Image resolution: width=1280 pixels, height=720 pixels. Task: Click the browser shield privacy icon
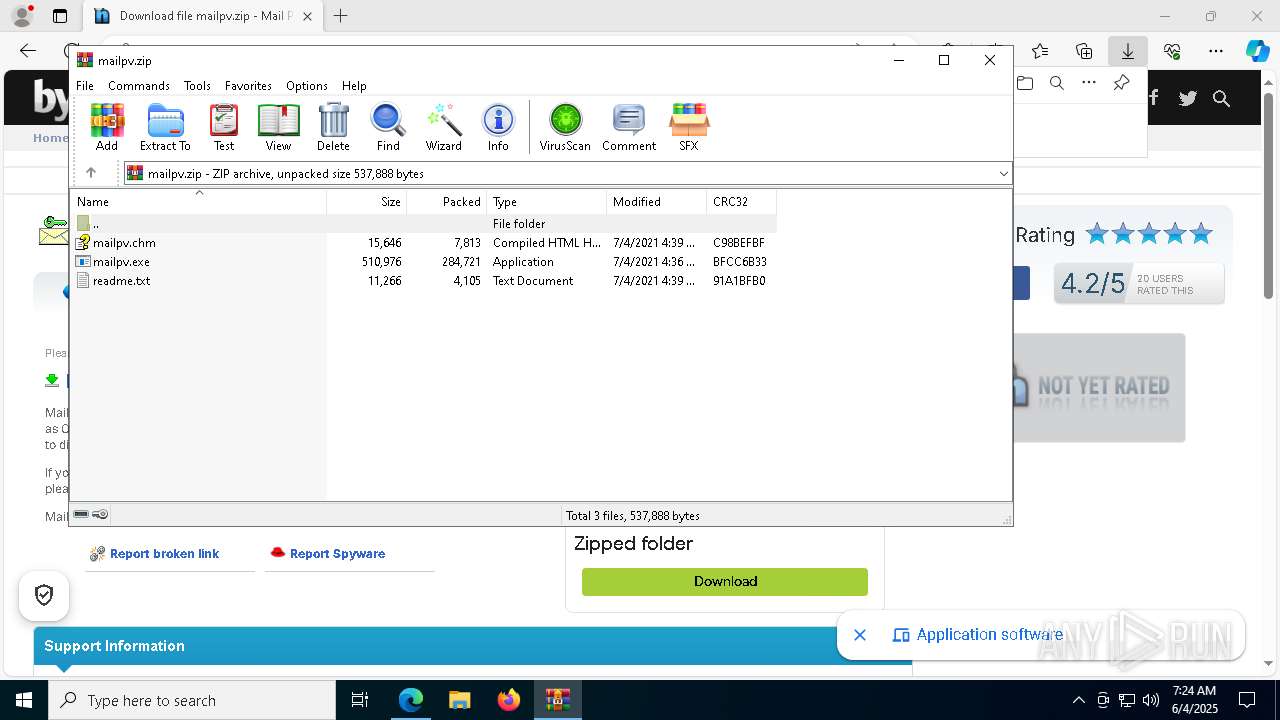(43, 595)
